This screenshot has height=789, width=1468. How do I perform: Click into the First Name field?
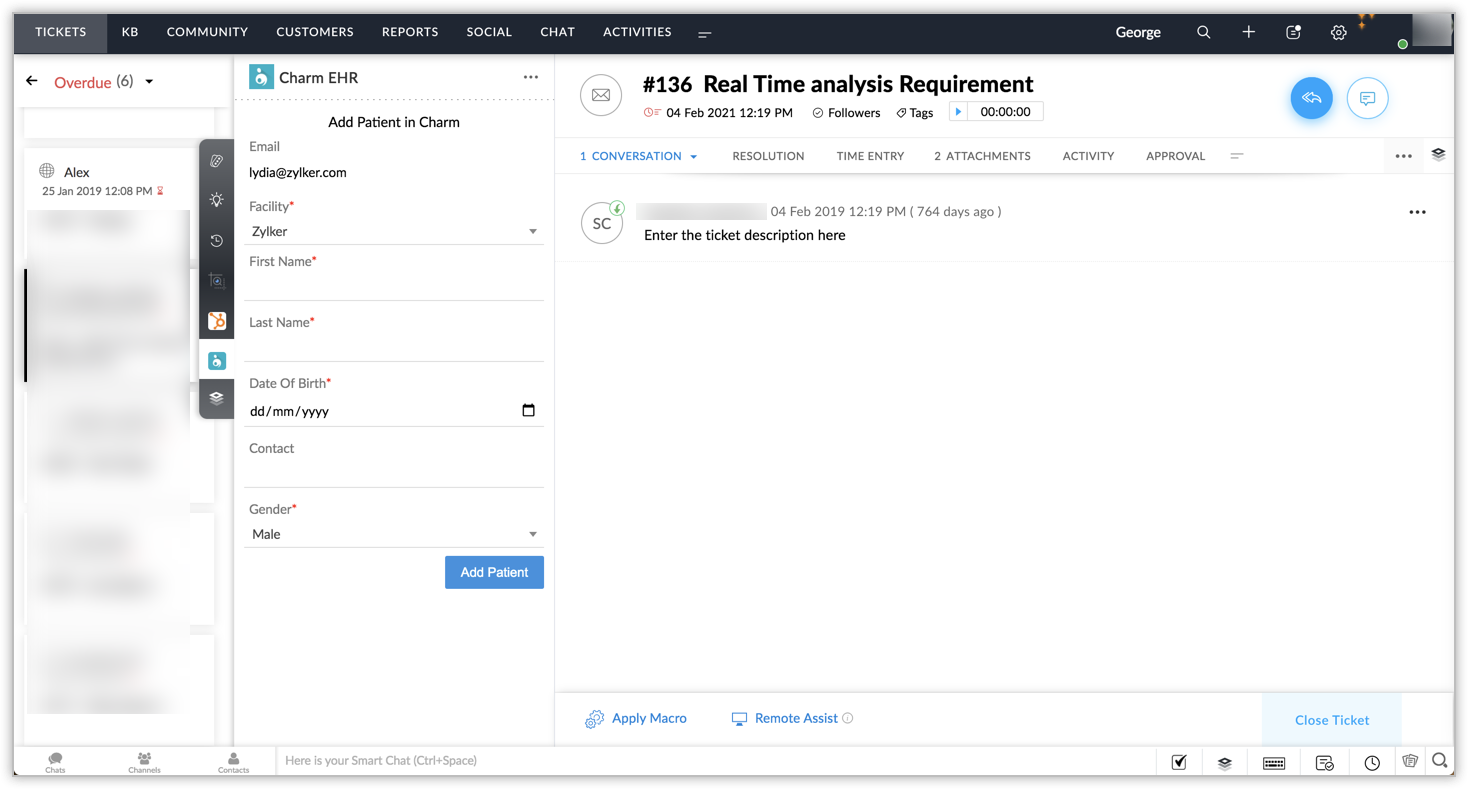[394, 287]
